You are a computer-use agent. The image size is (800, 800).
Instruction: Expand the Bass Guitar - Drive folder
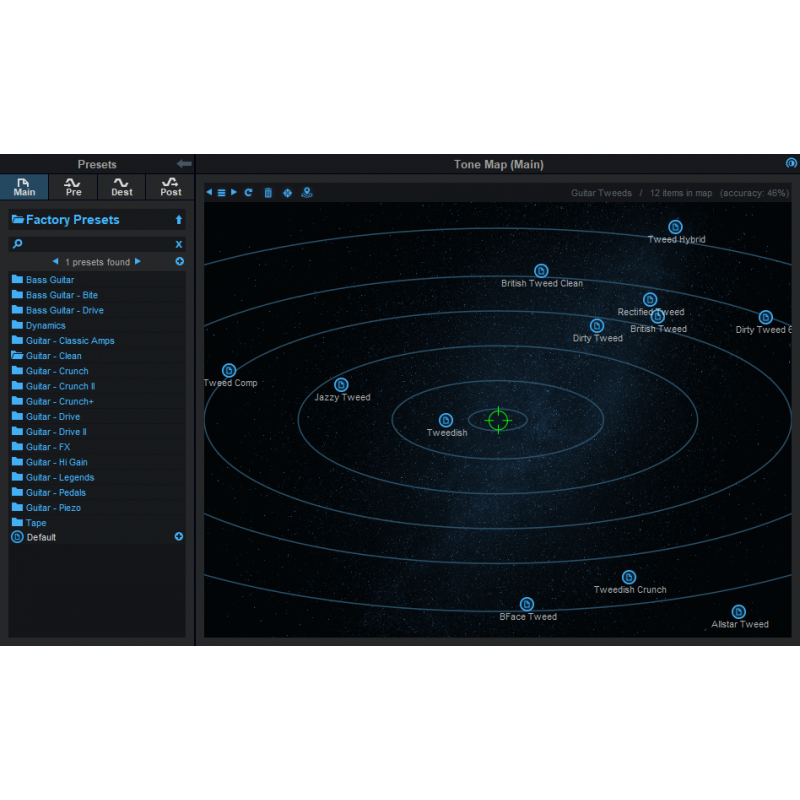(64, 310)
